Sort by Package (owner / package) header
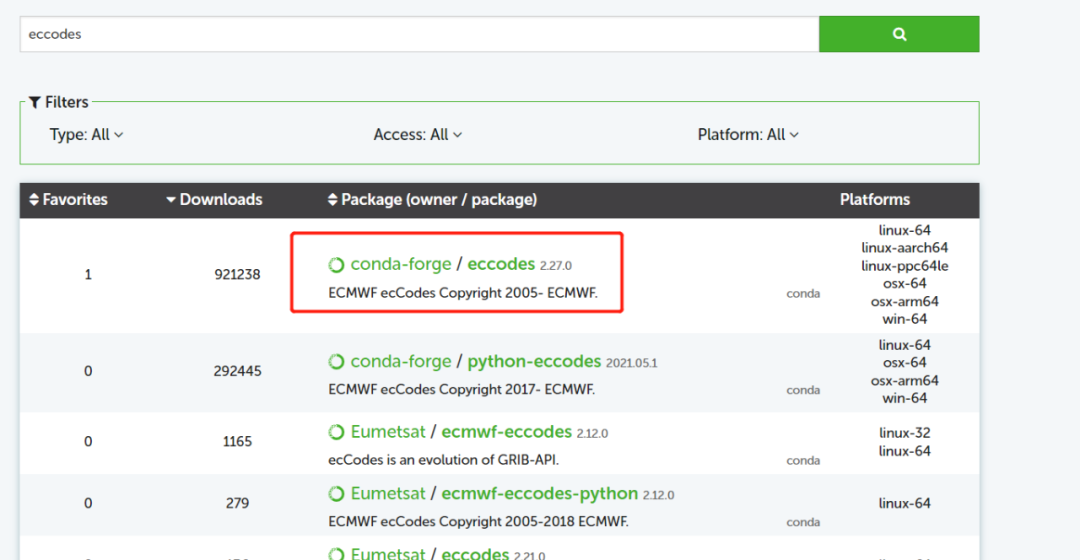The image size is (1080, 560). pos(432,200)
